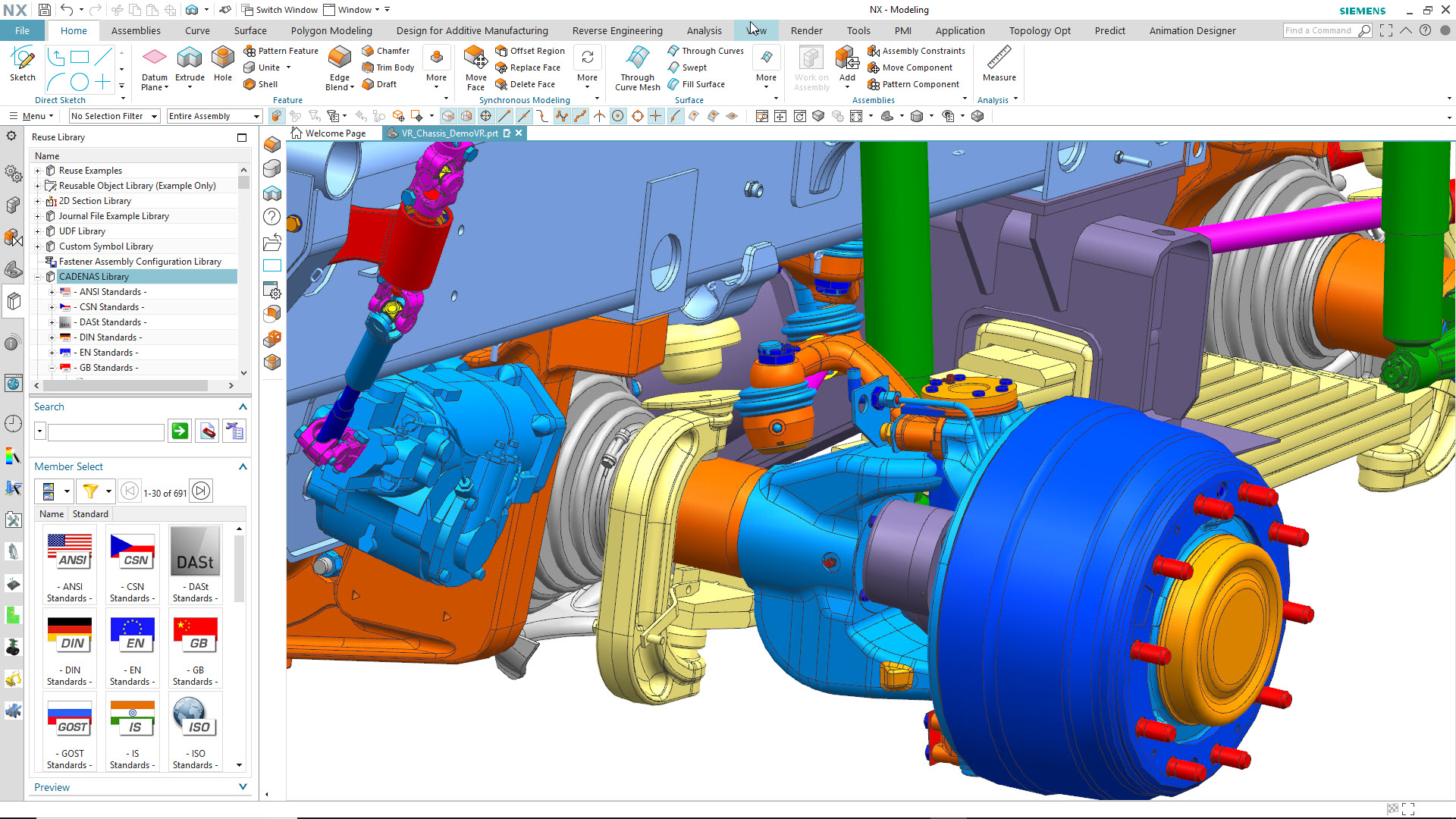Open the Menu button
Screen dimensions: 1456x819
click(x=31, y=116)
